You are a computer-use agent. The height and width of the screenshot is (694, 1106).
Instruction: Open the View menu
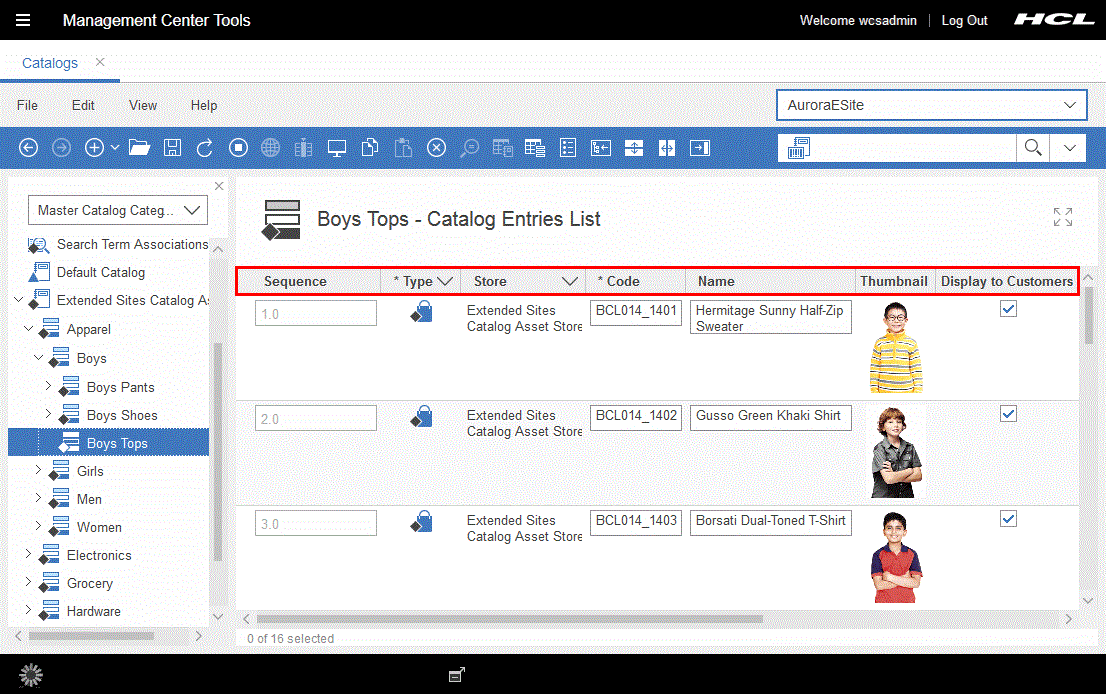[x=143, y=105]
